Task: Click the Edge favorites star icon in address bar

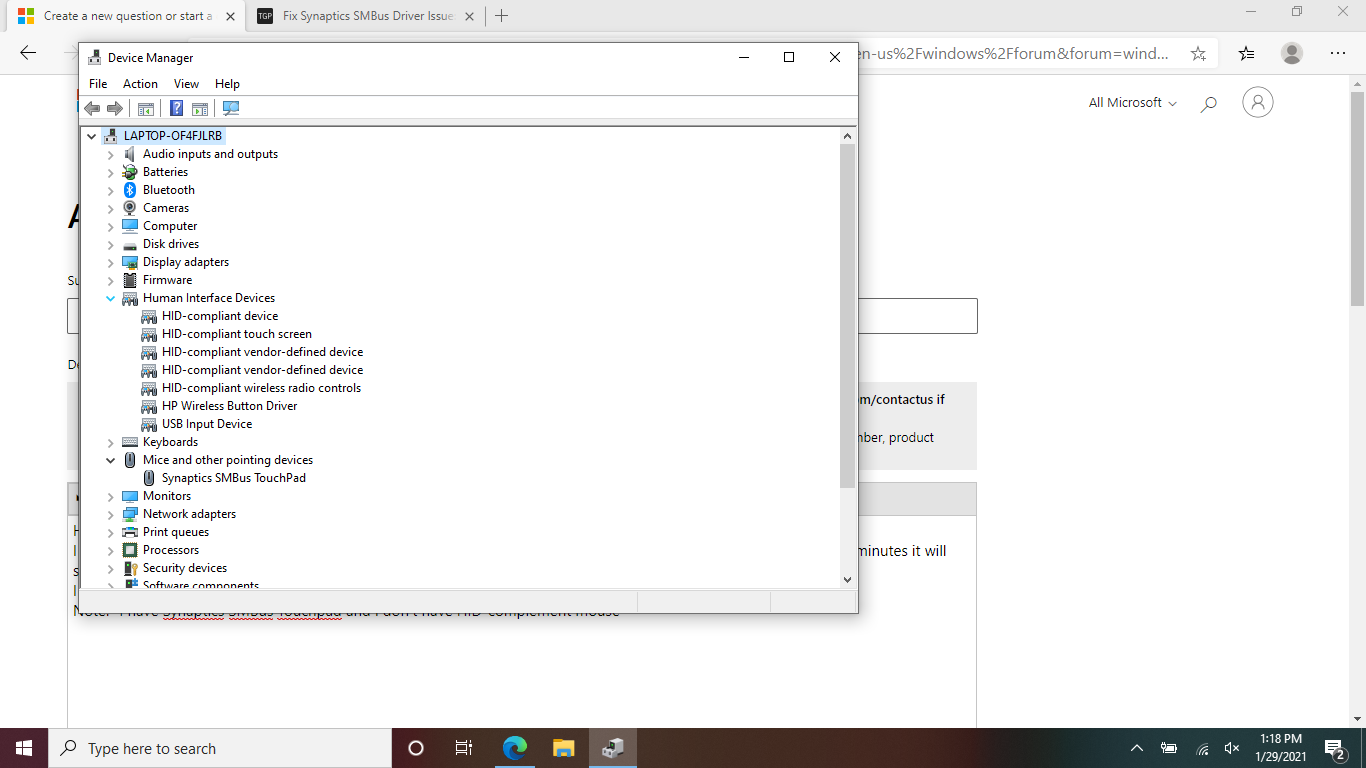Action: click(x=1198, y=54)
